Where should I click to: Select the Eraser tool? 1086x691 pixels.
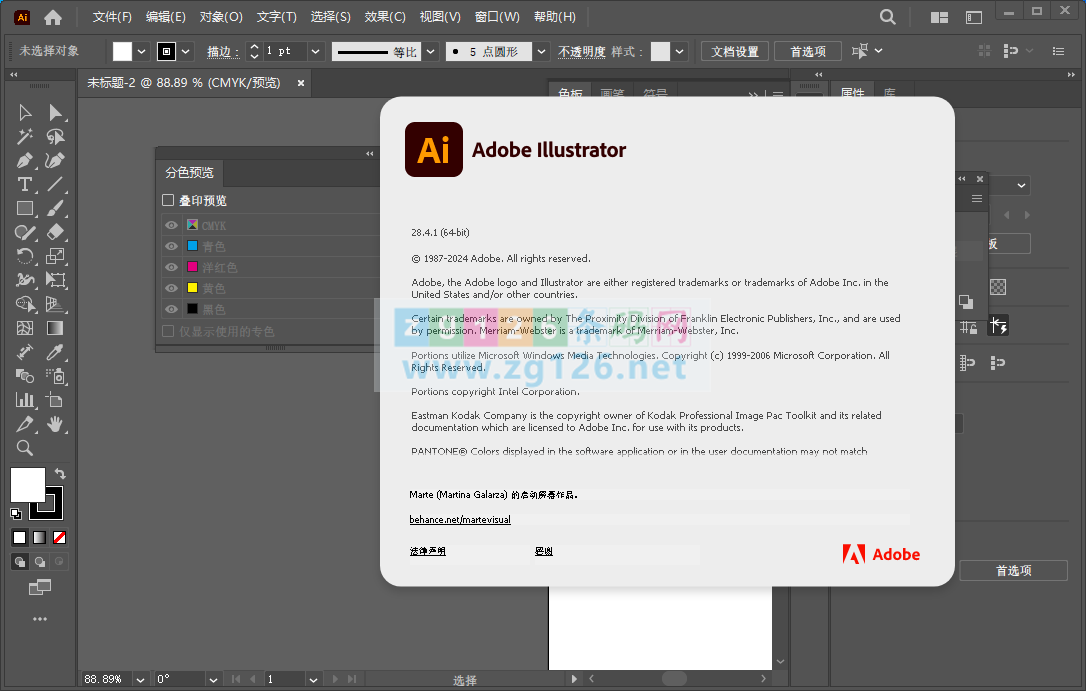(x=55, y=233)
